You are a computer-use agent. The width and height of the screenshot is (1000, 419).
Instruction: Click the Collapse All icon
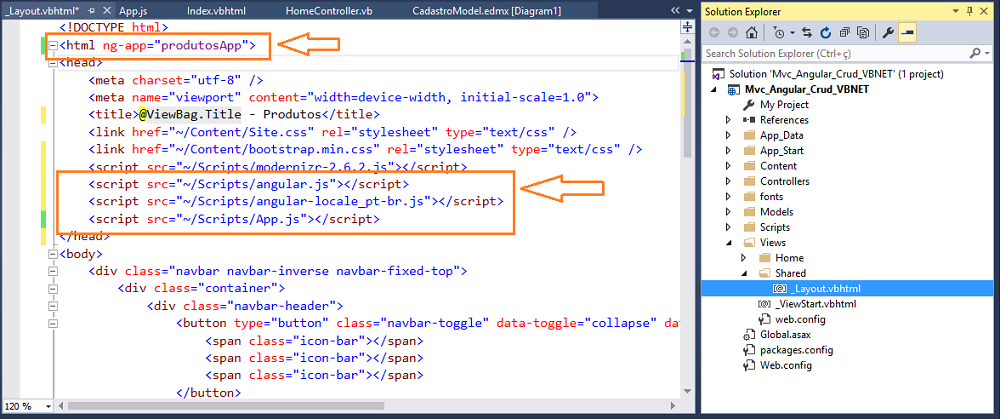click(844, 33)
